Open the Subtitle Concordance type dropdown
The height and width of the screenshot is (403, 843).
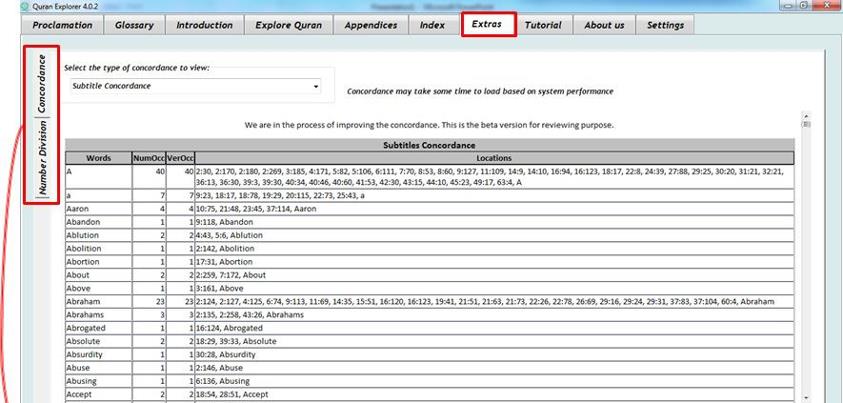tap(195, 86)
